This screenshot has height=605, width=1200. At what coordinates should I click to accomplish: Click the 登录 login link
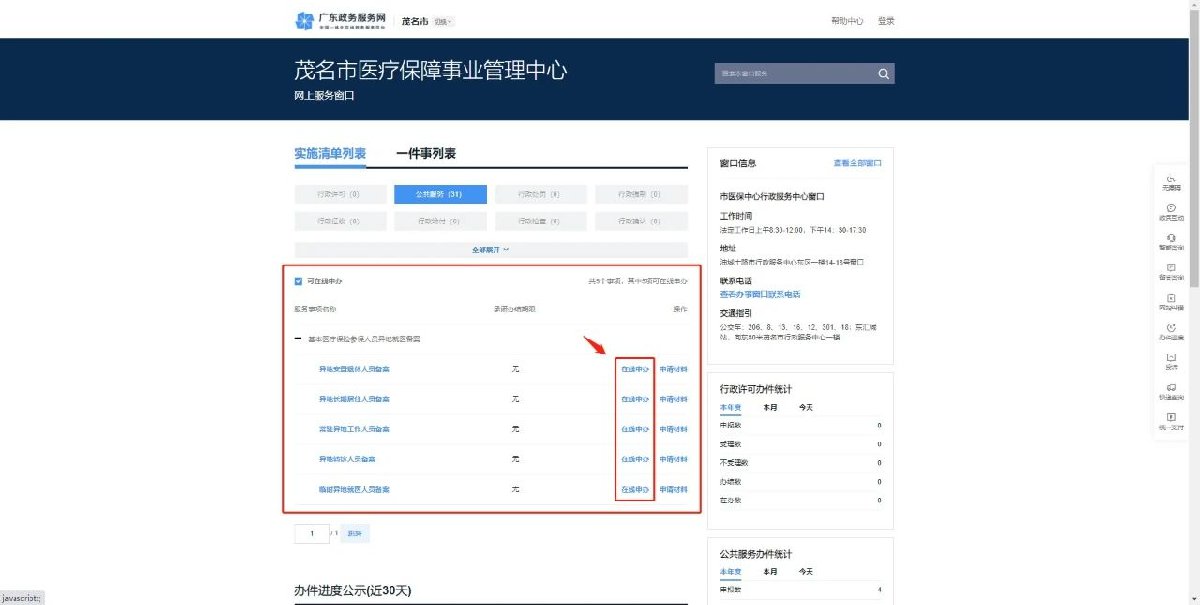886,21
